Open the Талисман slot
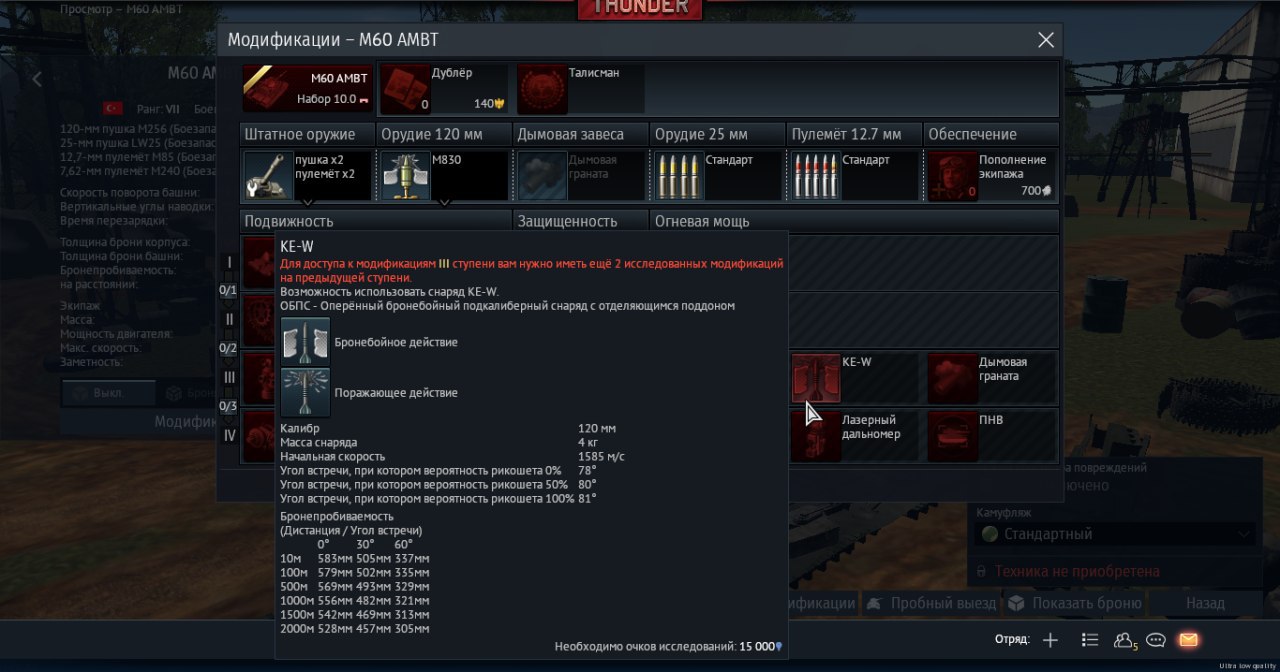Viewport: 1280px width, 672px height. pyautogui.click(x=580, y=89)
